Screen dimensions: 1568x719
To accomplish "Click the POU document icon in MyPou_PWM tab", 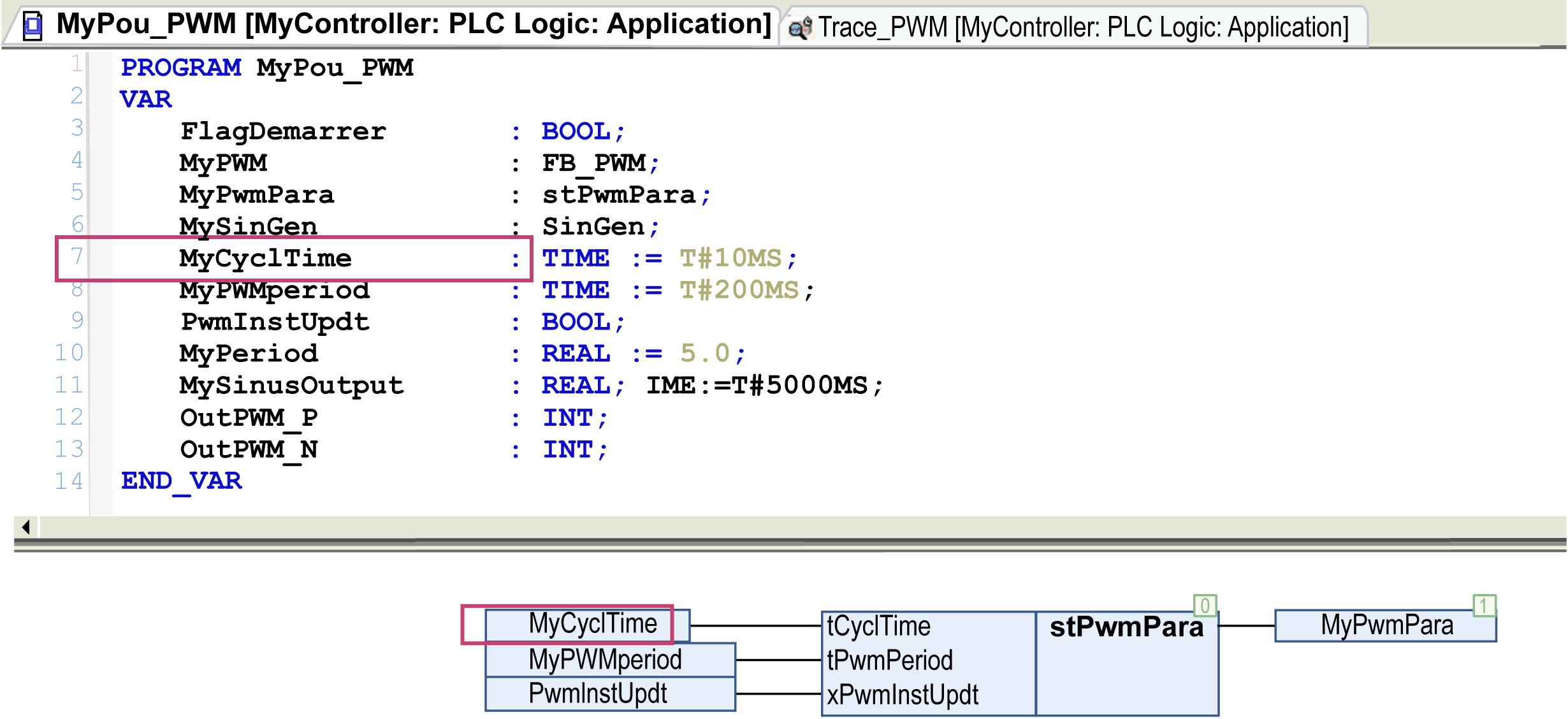I will click(x=33, y=25).
